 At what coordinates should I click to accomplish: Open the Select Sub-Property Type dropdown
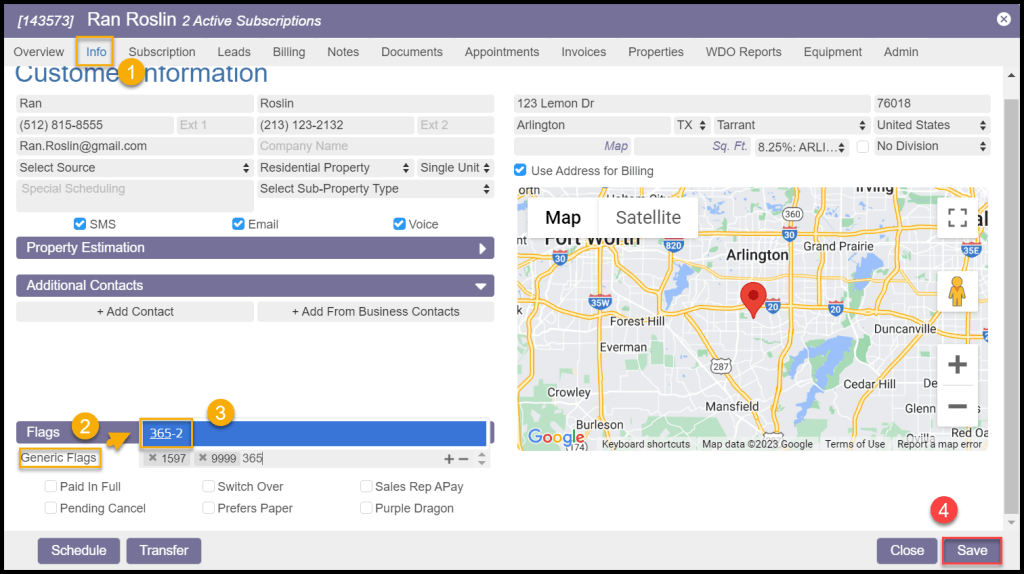[x=375, y=189]
